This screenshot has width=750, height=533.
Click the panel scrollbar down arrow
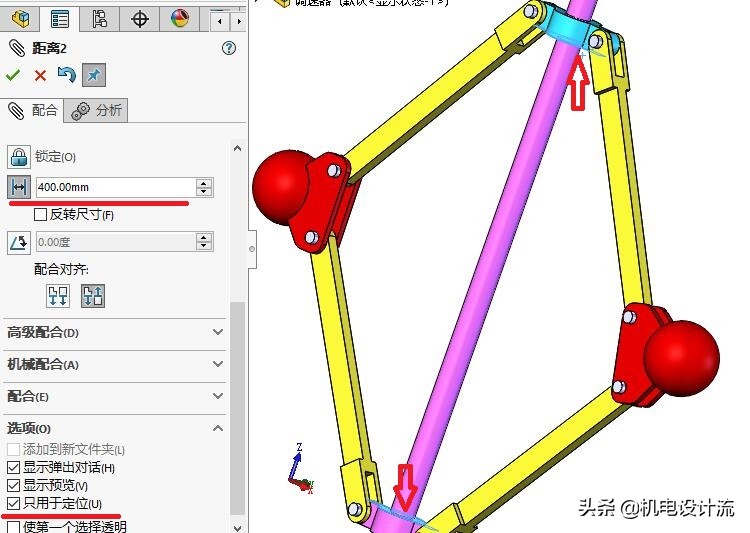click(237, 527)
